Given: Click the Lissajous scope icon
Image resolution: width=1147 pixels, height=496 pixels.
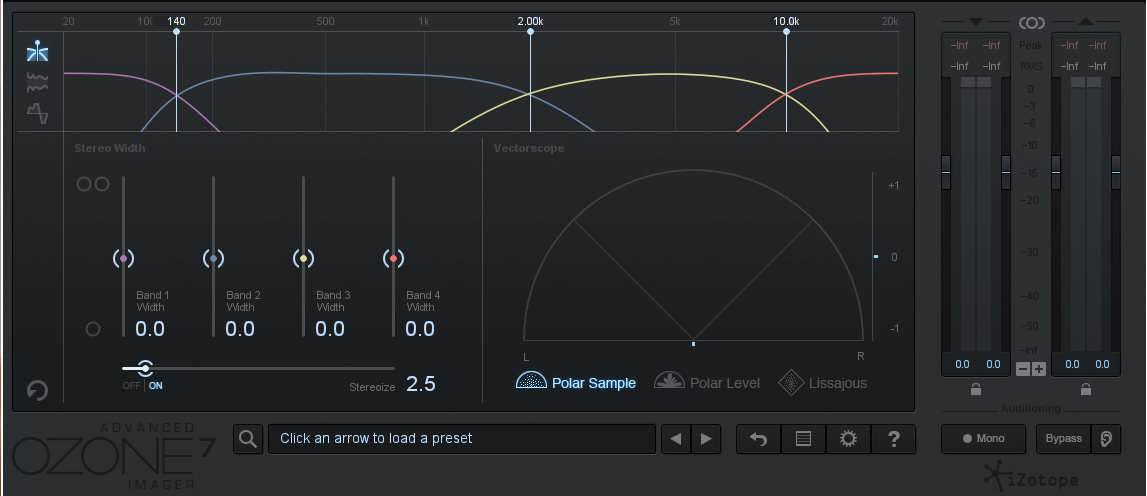Looking at the screenshot, I should tap(791, 383).
